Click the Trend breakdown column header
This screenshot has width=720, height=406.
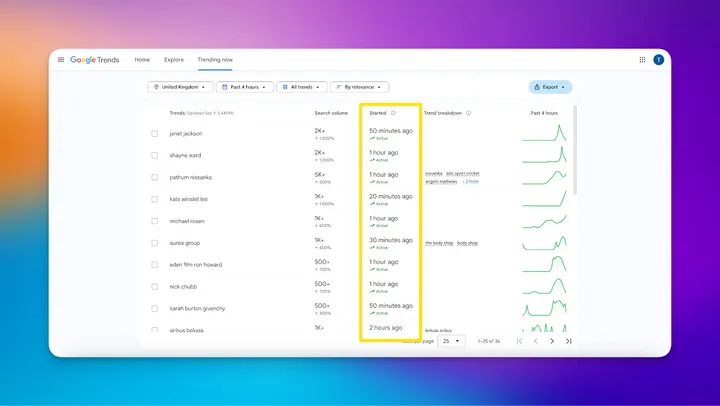click(443, 113)
